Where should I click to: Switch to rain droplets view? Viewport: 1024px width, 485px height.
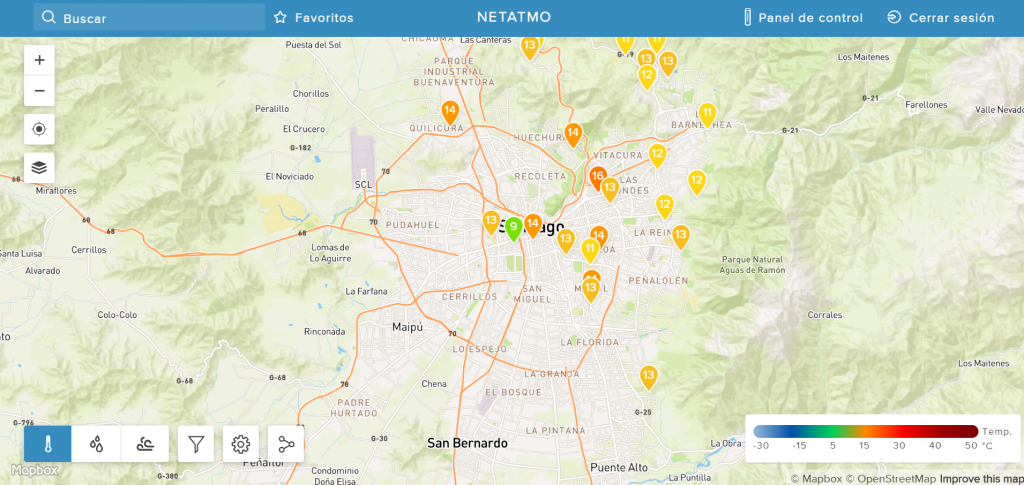(x=97, y=444)
